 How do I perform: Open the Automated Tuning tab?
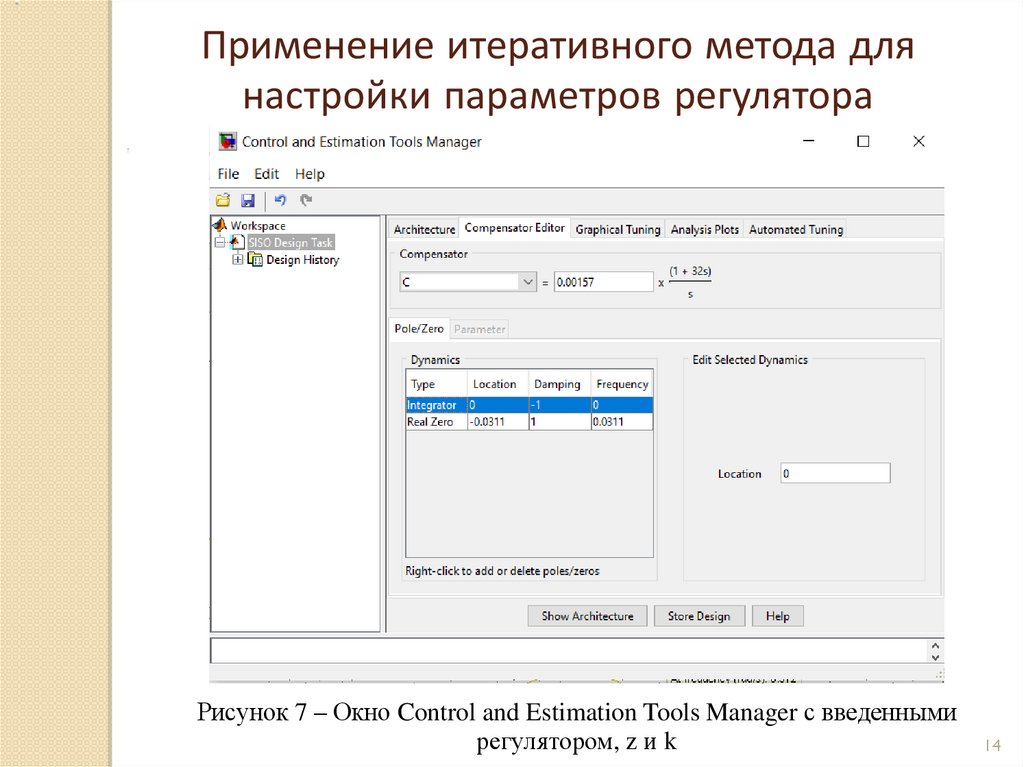pyautogui.click(x=796, y=230)
